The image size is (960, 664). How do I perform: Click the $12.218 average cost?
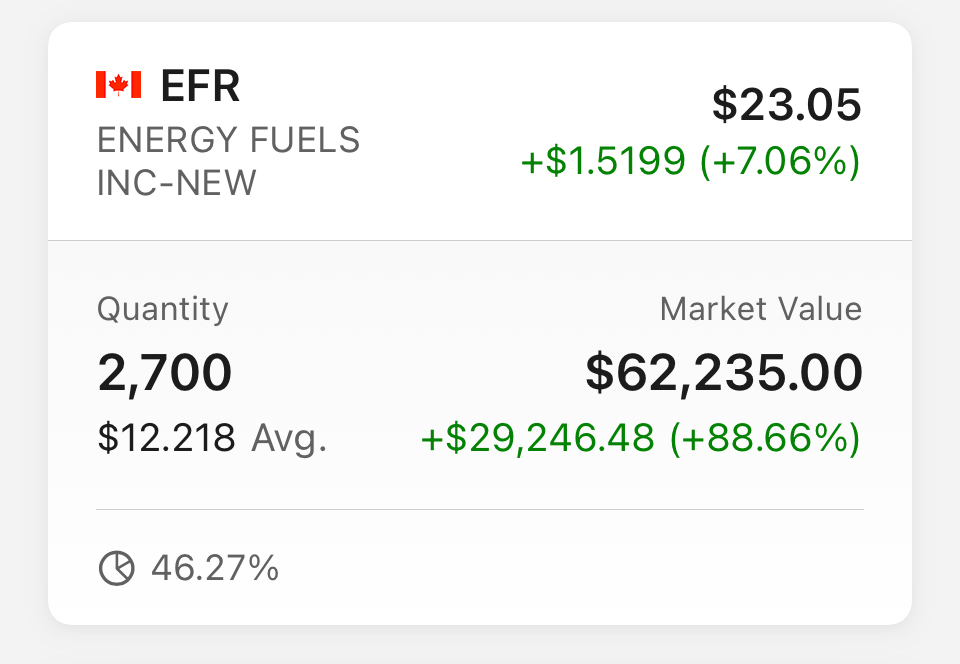(x=167, y=438)
